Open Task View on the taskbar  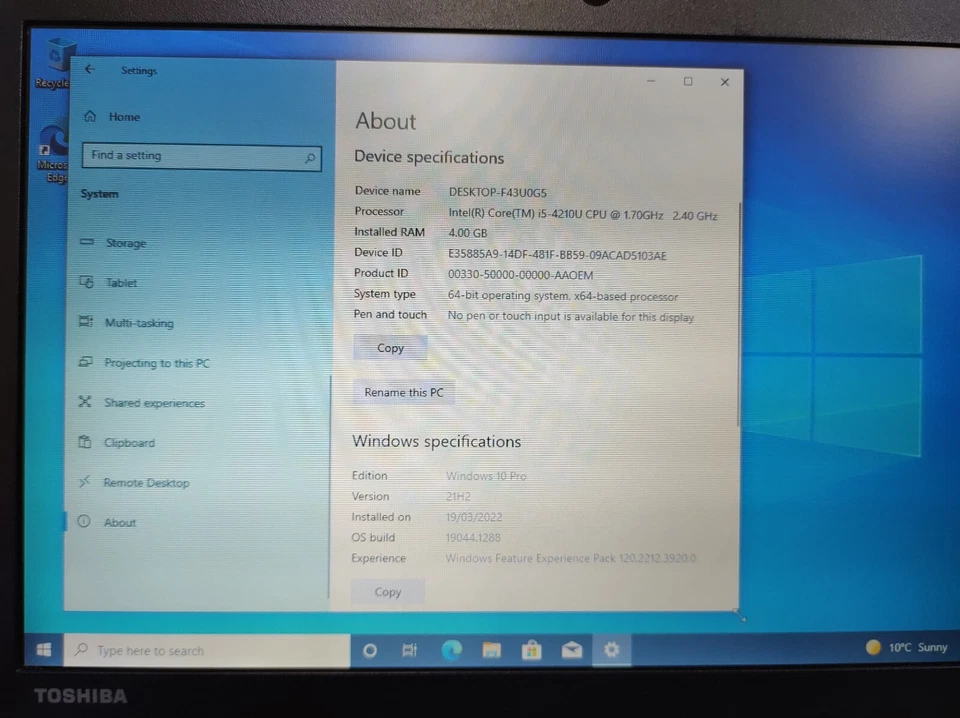click(x=409, y=650)
